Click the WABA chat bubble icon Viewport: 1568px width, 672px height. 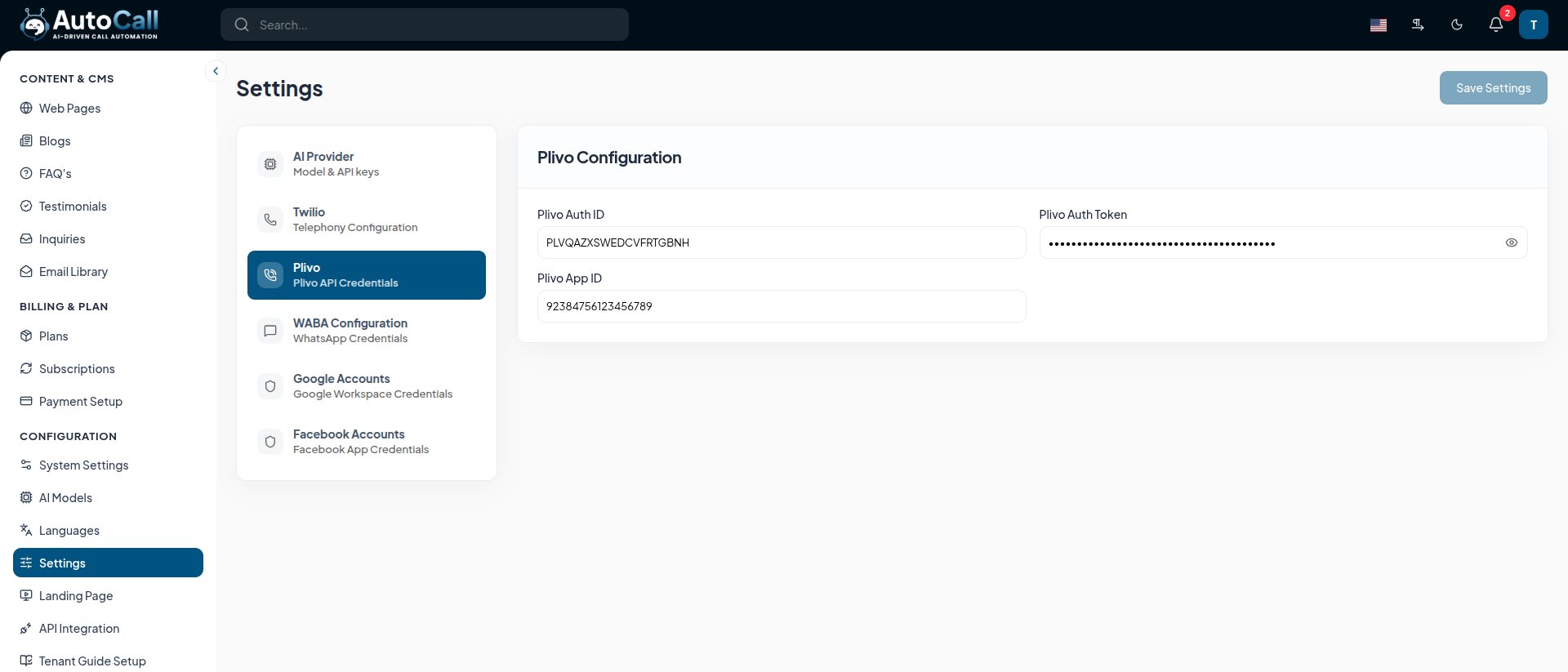coord(270,331)
